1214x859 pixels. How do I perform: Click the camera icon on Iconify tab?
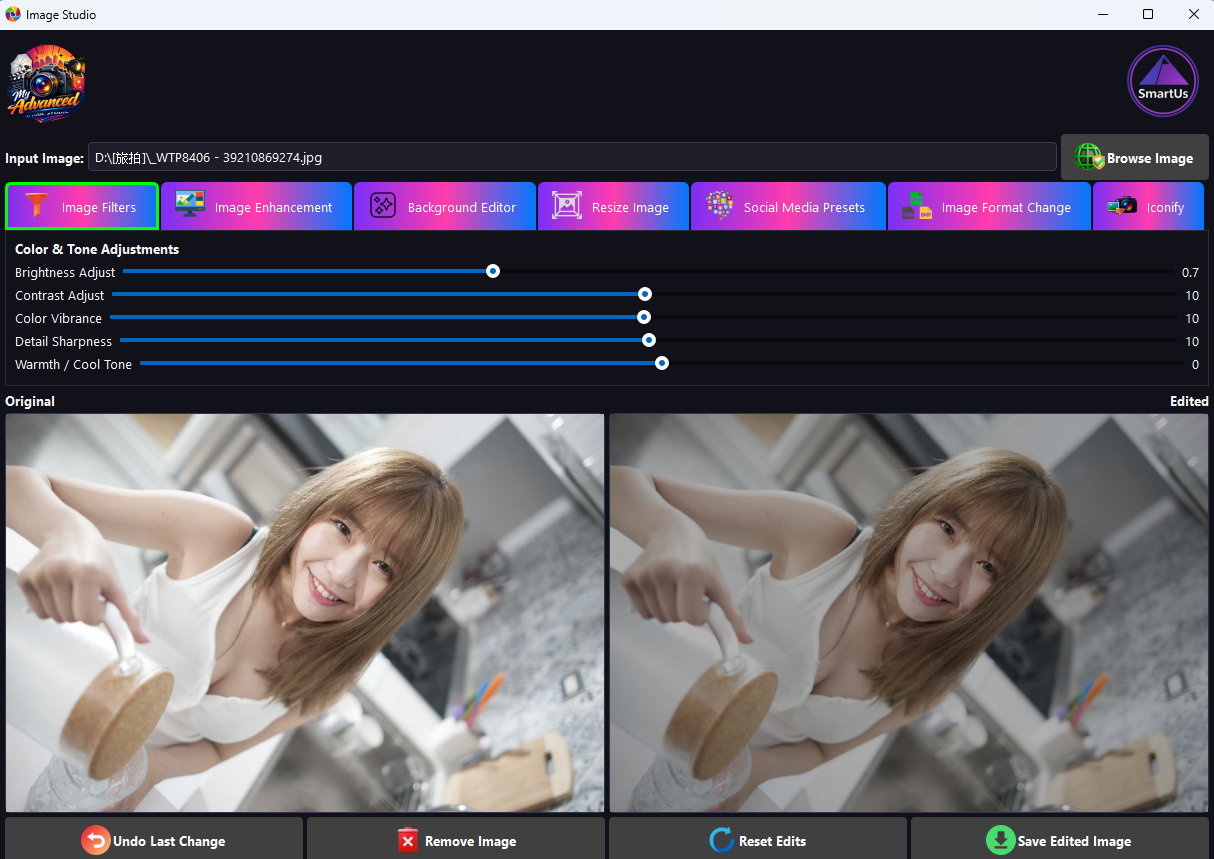1122,206
